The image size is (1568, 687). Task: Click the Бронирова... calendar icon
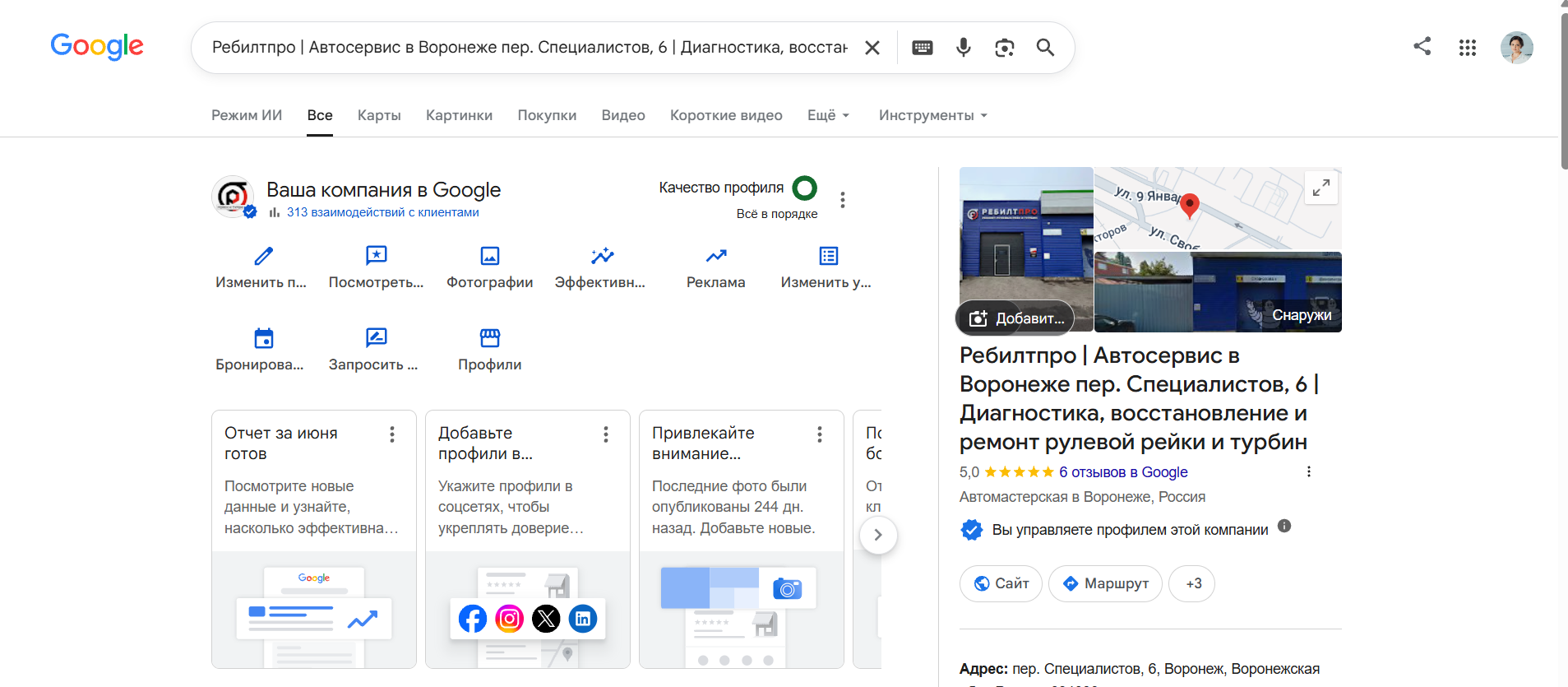click(x=263, y=338)
